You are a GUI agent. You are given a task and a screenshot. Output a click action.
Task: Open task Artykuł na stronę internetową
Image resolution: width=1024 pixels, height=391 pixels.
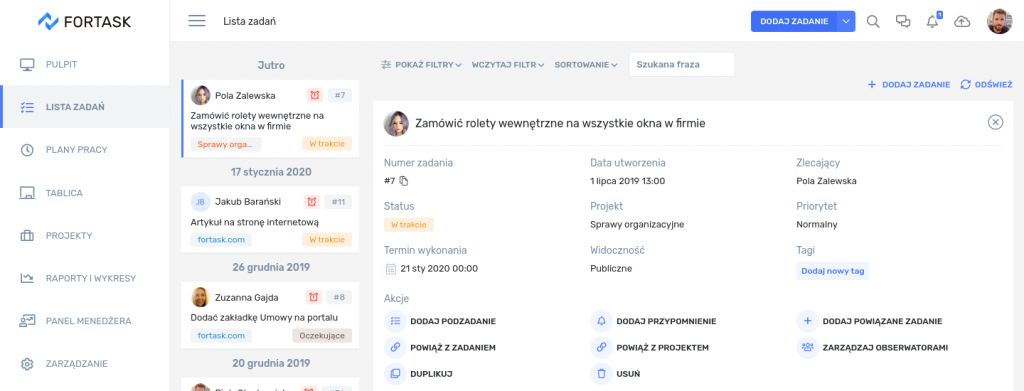pos(254,222)
